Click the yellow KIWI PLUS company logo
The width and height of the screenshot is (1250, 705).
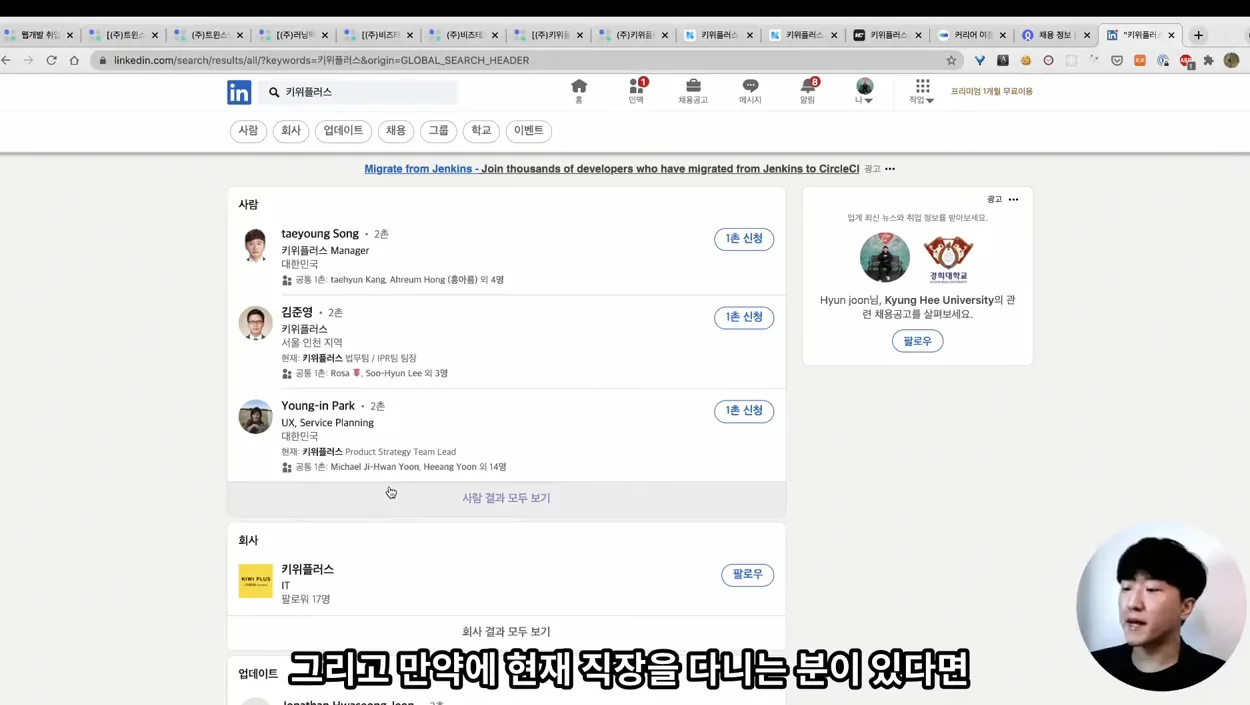pyautogui.click(x=256, y=581)
